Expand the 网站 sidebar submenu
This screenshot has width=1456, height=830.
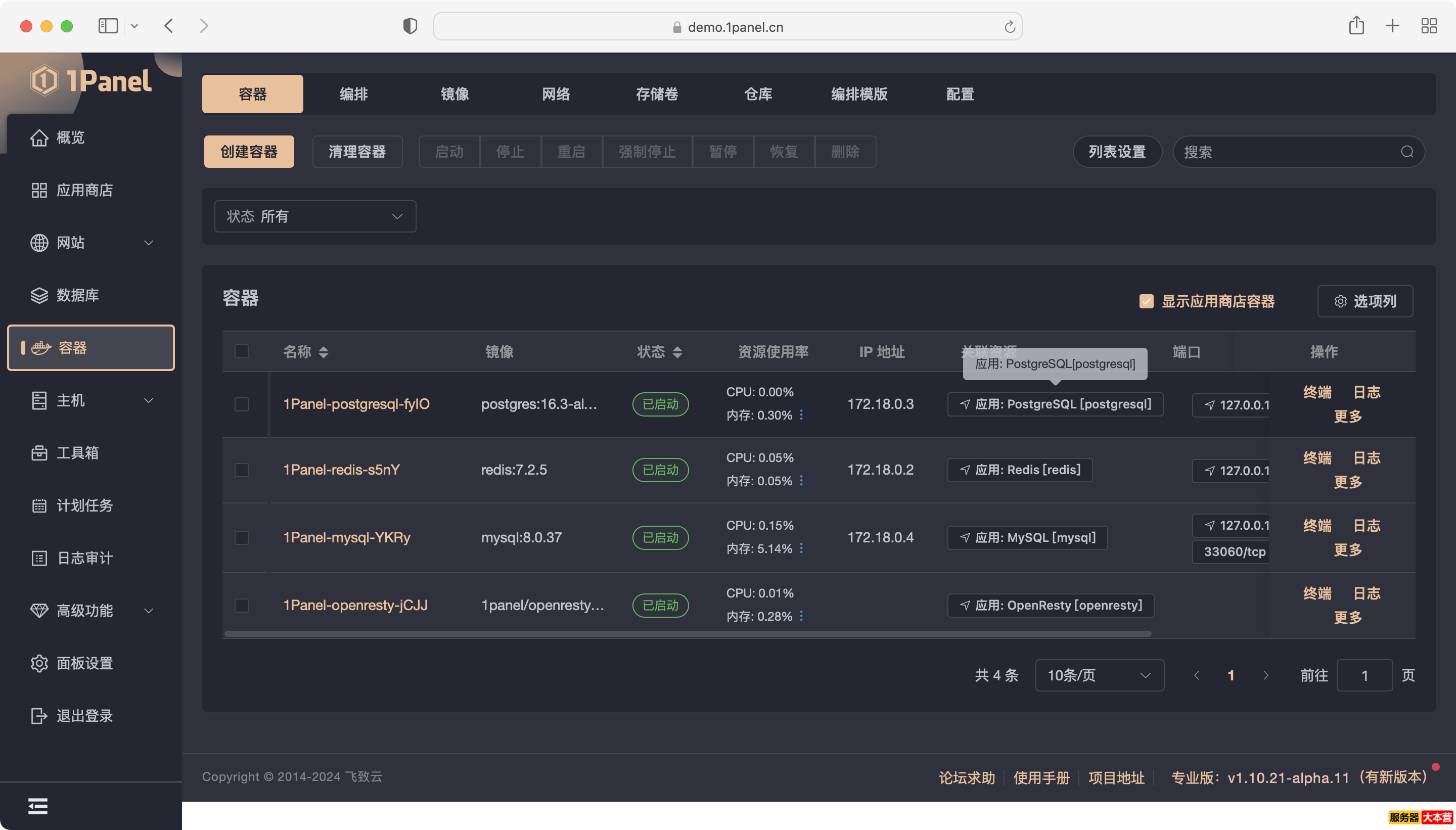(x=148, y=243)
